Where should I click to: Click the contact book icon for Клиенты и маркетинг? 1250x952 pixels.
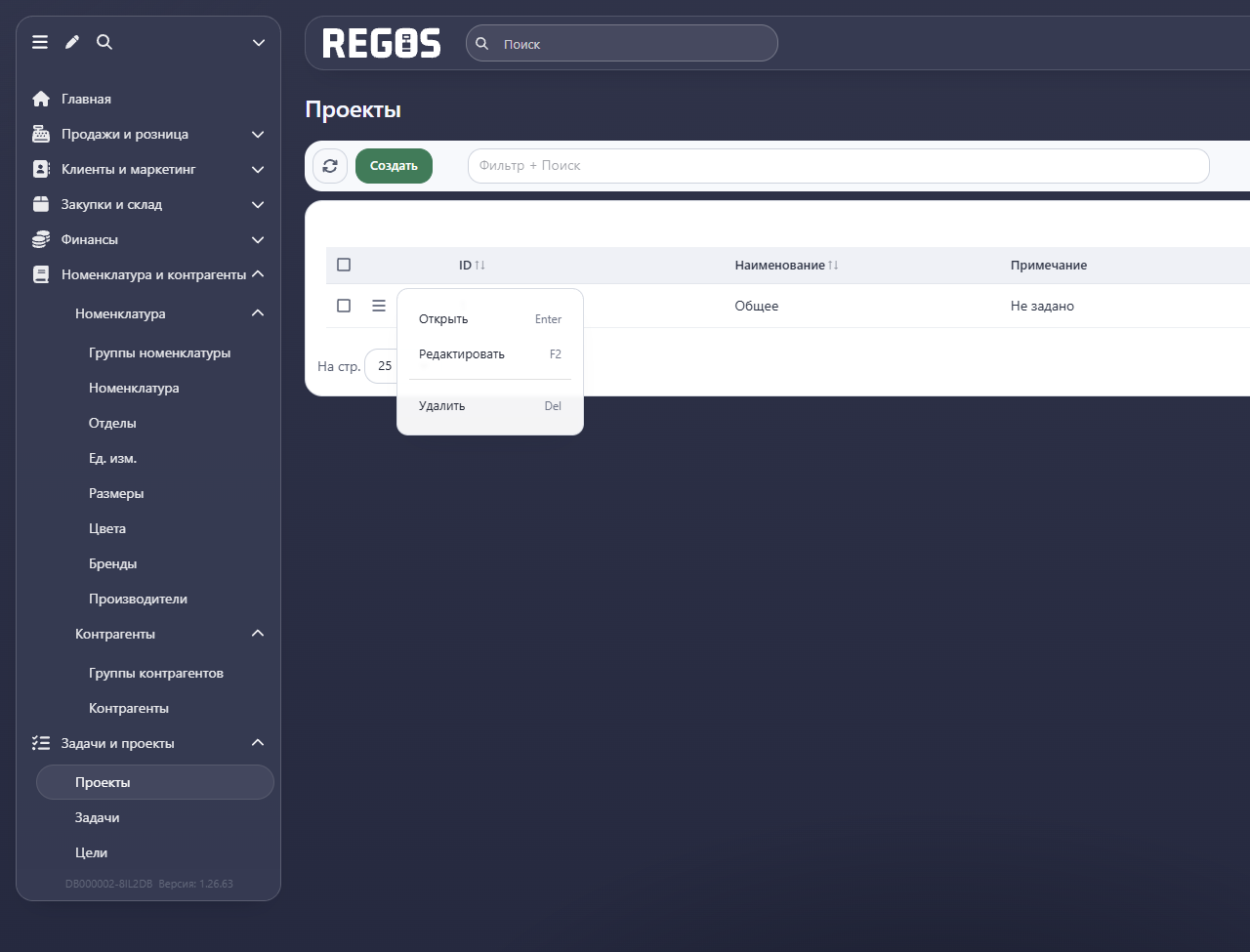(x=41, y=169)
